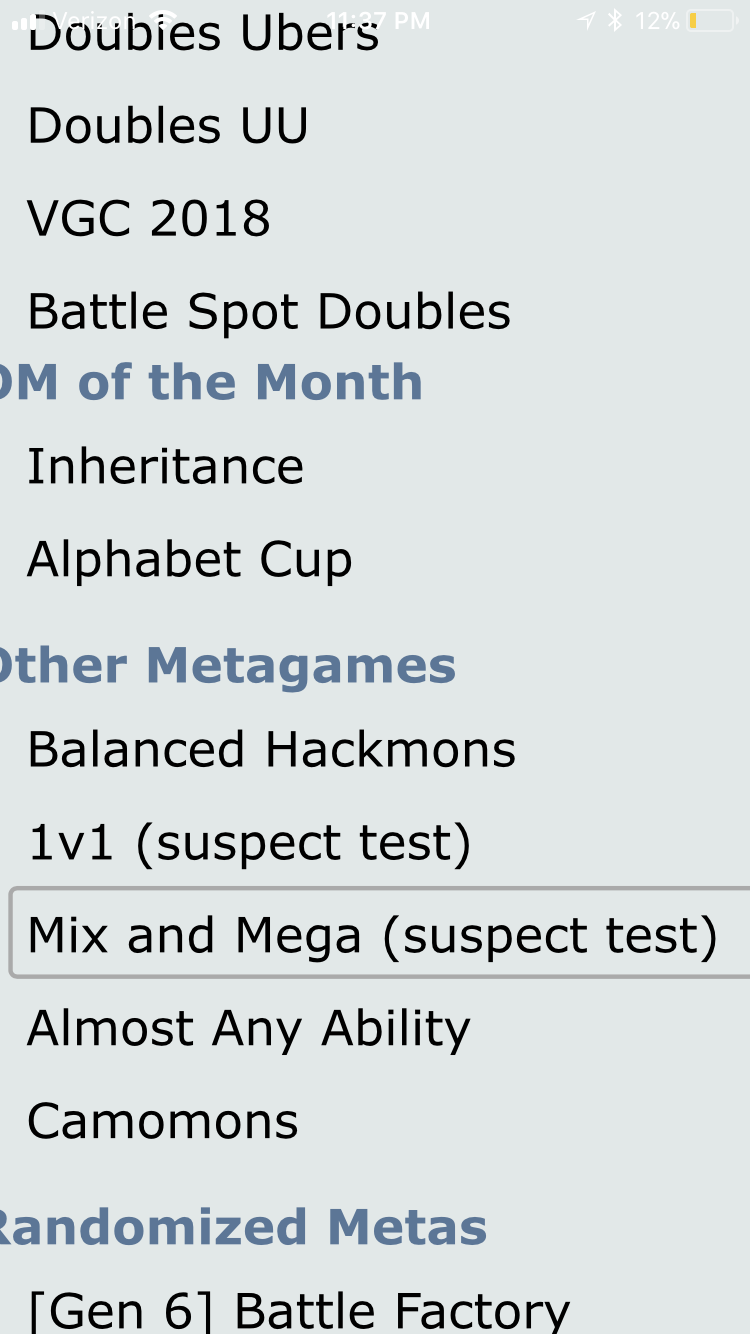Tap the Randomized Metas section header

point(244,1227)
